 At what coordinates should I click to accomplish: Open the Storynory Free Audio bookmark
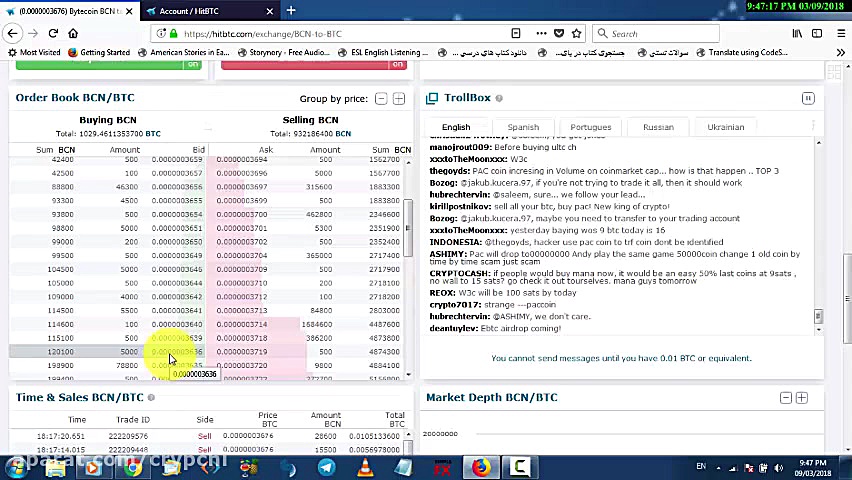pos(284,52)
